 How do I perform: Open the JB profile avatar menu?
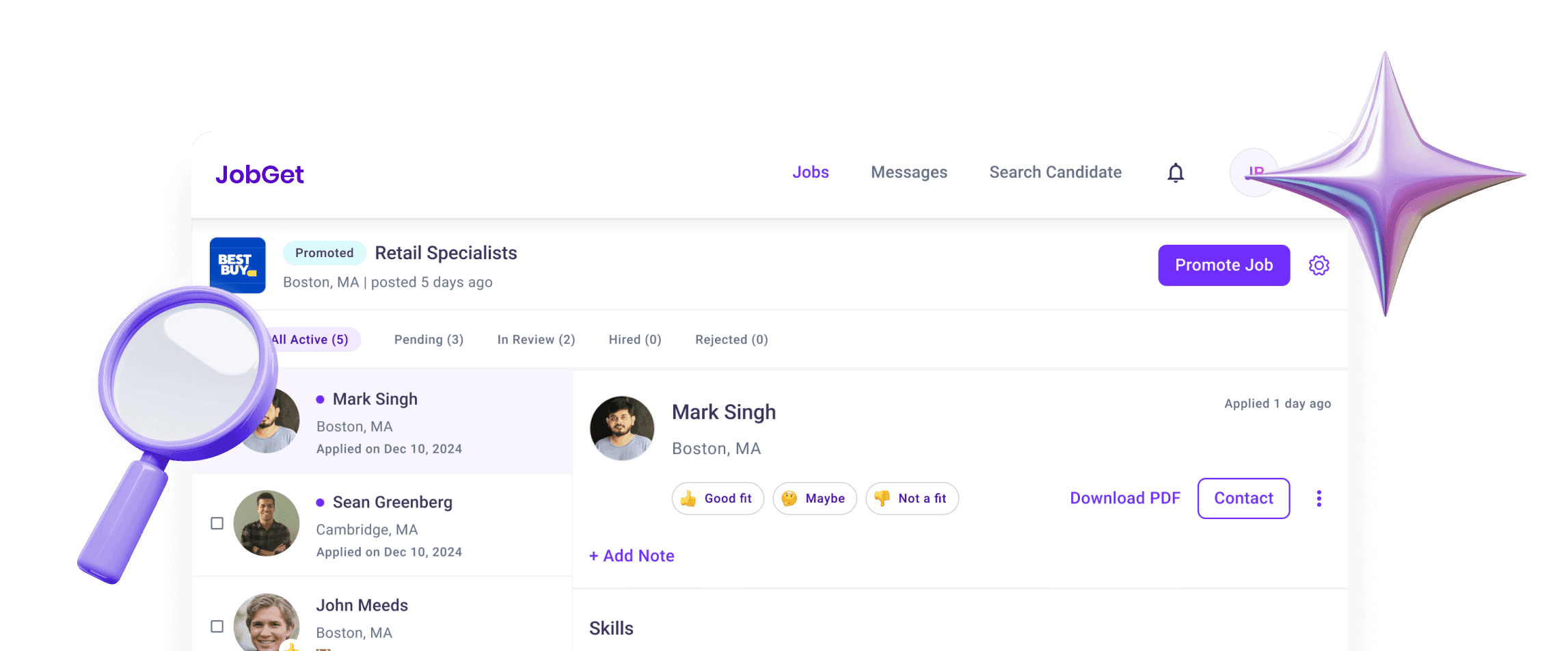click(1254, 172)
